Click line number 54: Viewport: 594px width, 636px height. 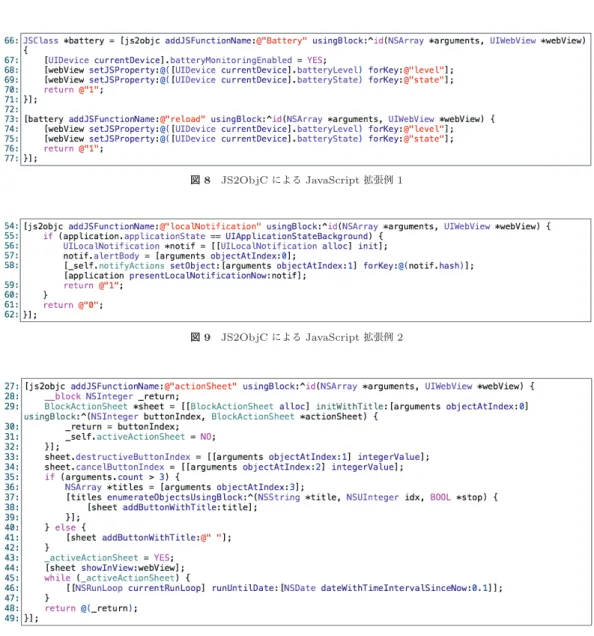11,226
